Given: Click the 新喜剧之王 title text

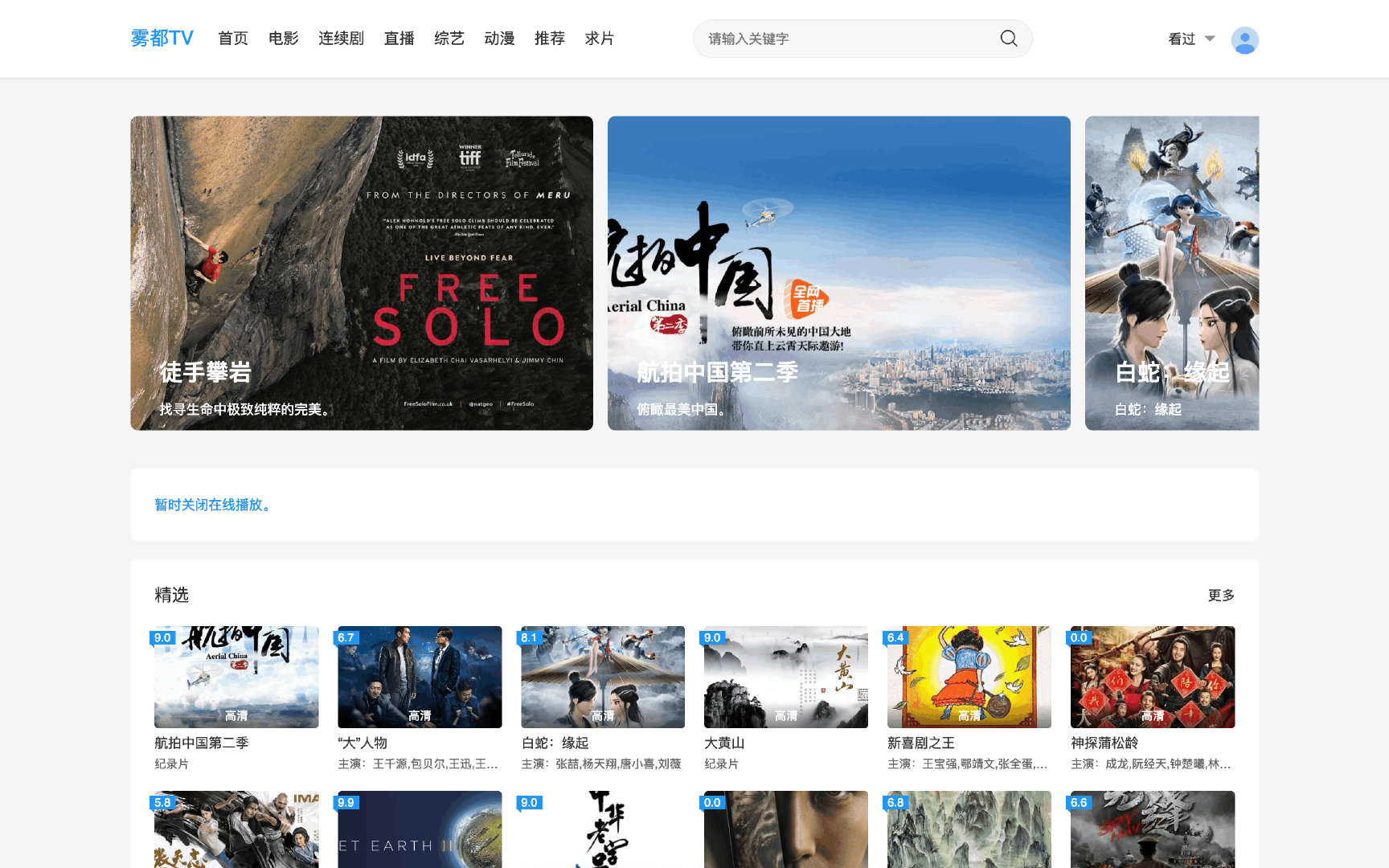Looking at the screenshot, I should (921, 743).
